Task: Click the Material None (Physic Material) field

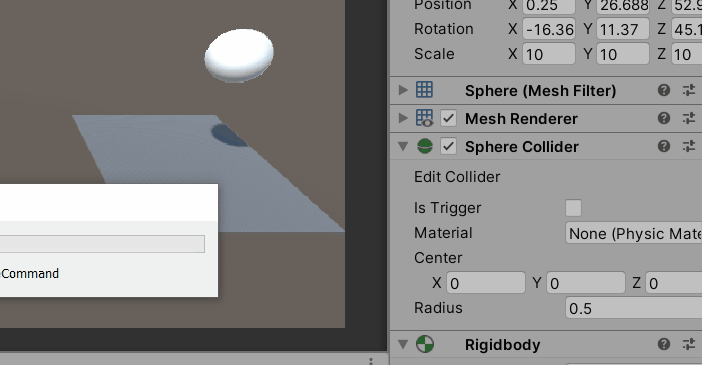Action: (x=634, y=233)
